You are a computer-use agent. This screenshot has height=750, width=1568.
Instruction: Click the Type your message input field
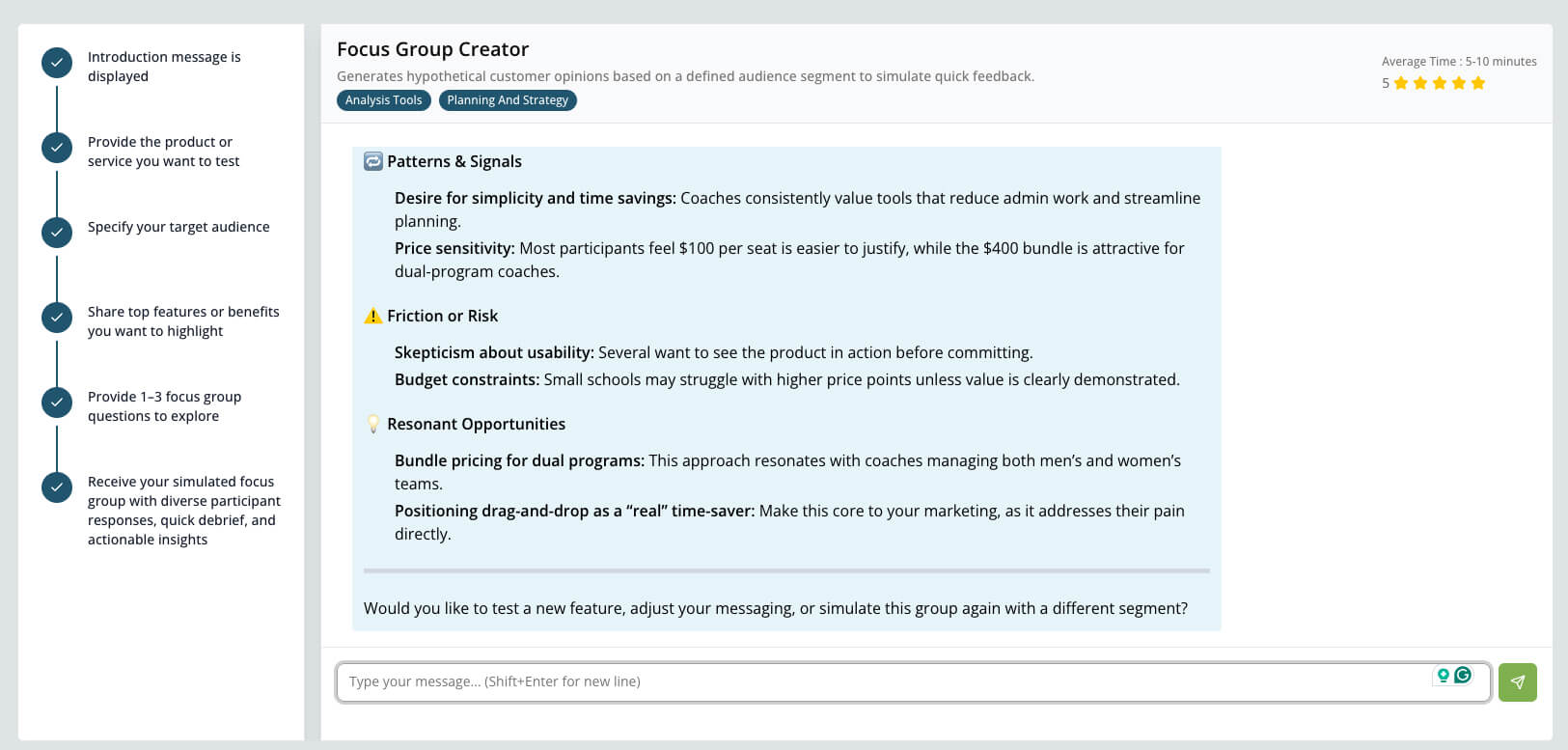coord(868,681)
